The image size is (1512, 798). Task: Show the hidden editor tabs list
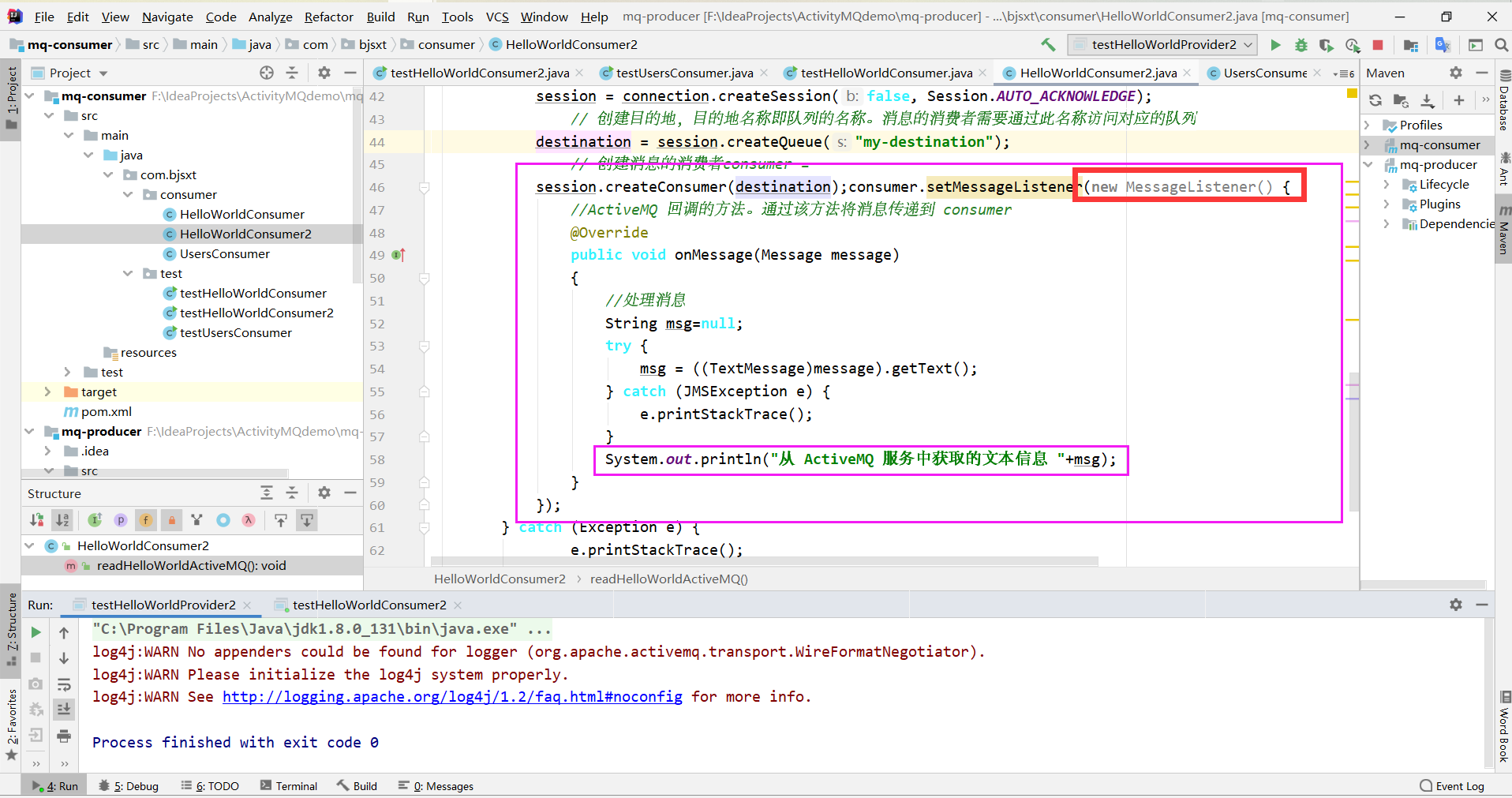1343,73
